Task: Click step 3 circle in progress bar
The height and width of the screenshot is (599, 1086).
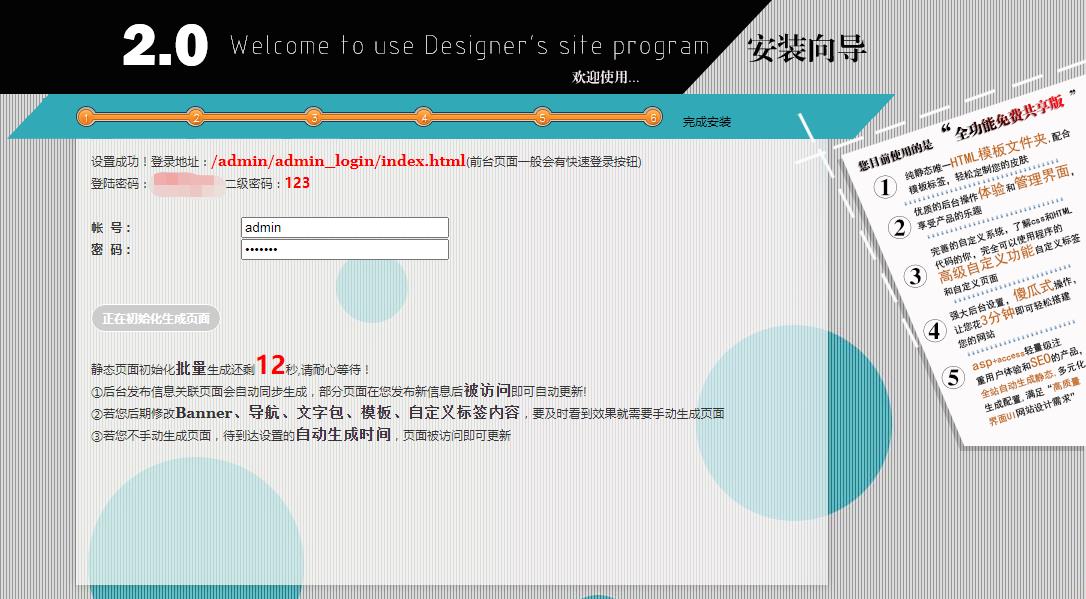Action: click(x=314, y=118)
